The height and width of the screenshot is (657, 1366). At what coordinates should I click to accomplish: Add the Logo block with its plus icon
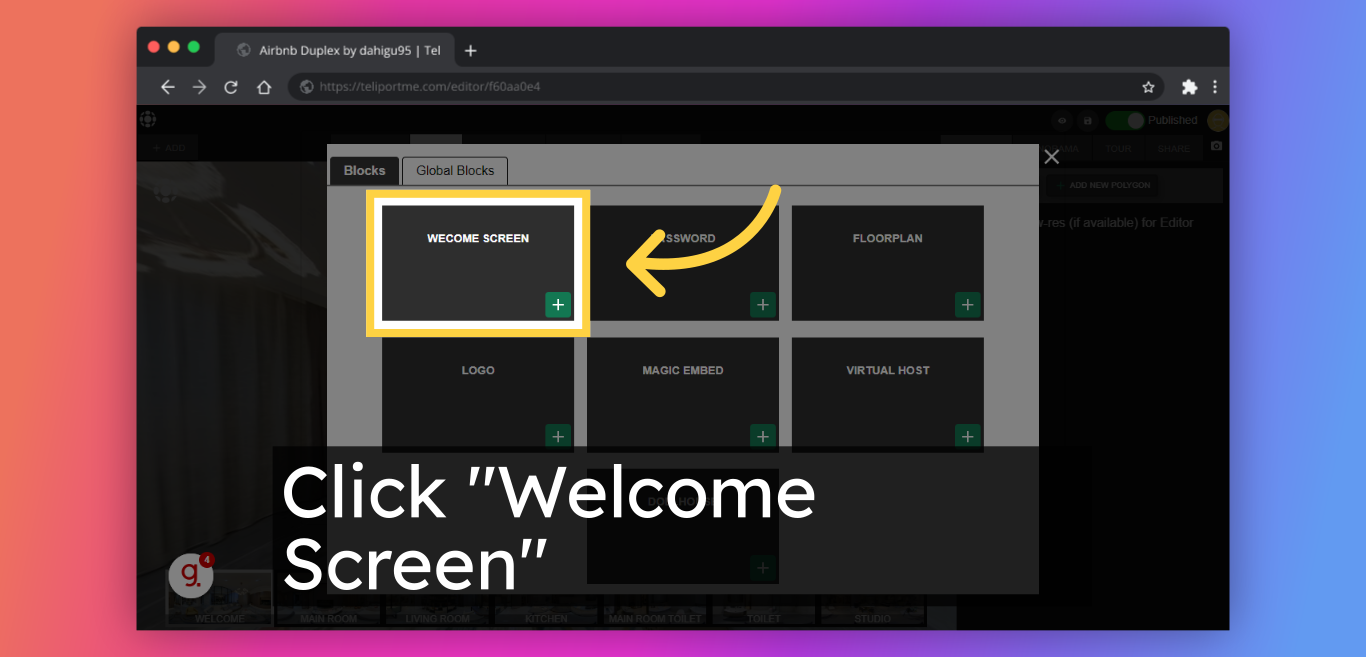(558, 437)
